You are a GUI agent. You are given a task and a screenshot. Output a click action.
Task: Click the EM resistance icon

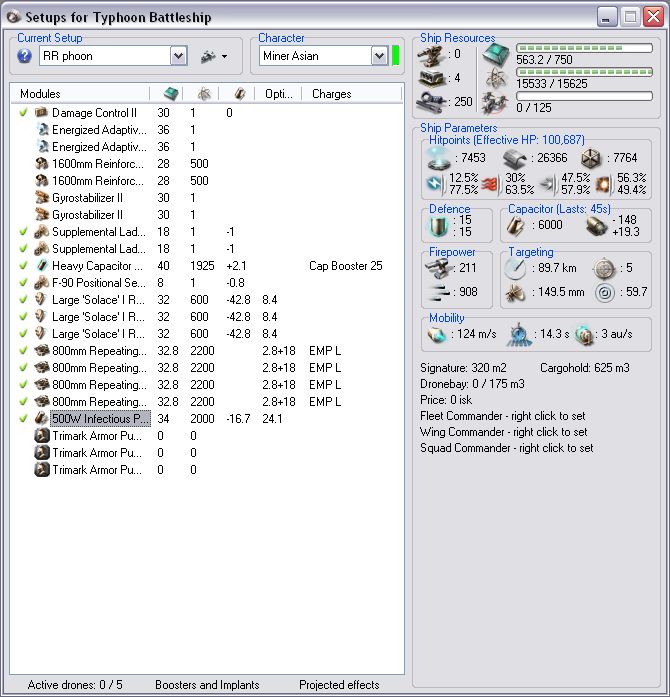click(435, 184)
